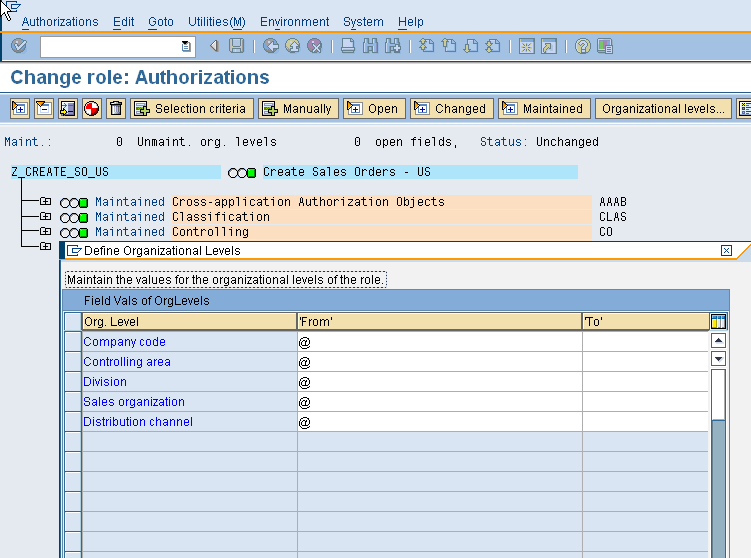Click the table scroll down arrow
This screenshot has height=558, width=751.
pyautogui.click(x=718, y=359)
